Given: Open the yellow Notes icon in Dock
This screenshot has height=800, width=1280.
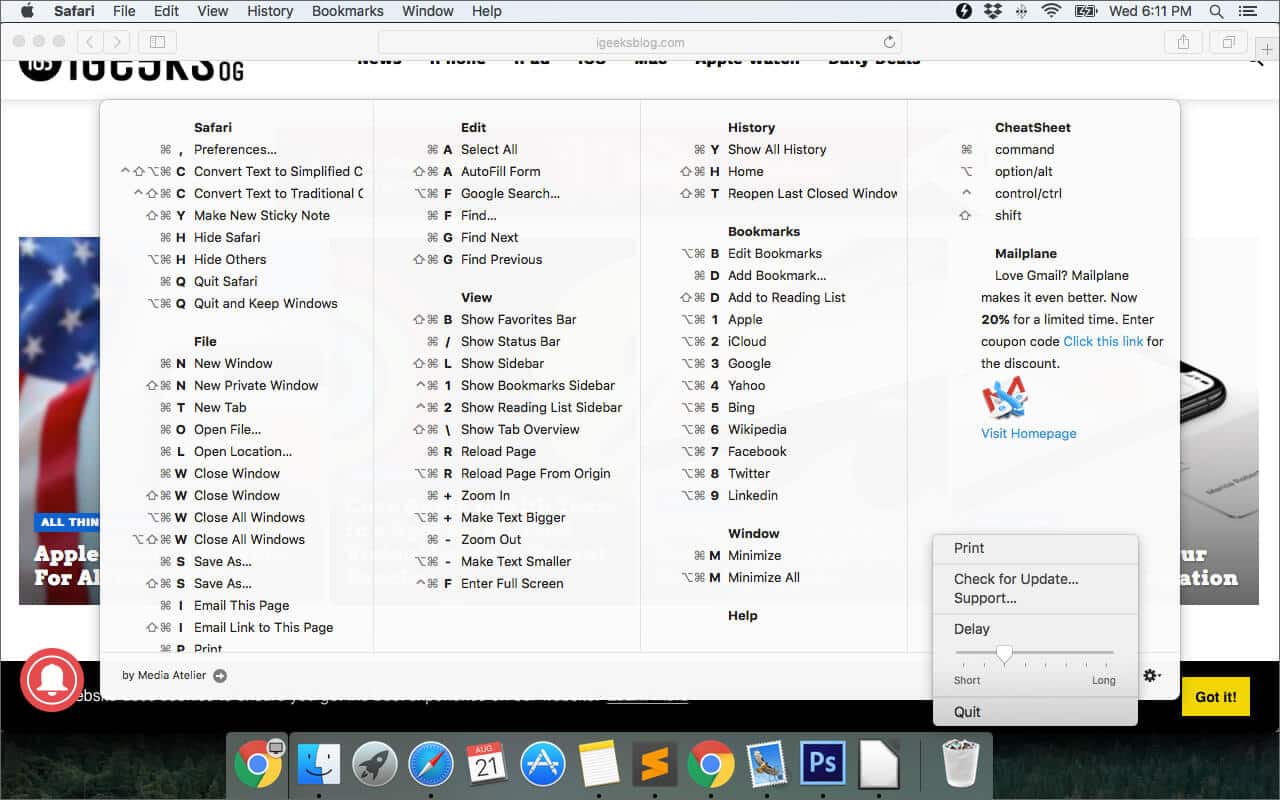Looking at the screenshot, I should [599, 766].
